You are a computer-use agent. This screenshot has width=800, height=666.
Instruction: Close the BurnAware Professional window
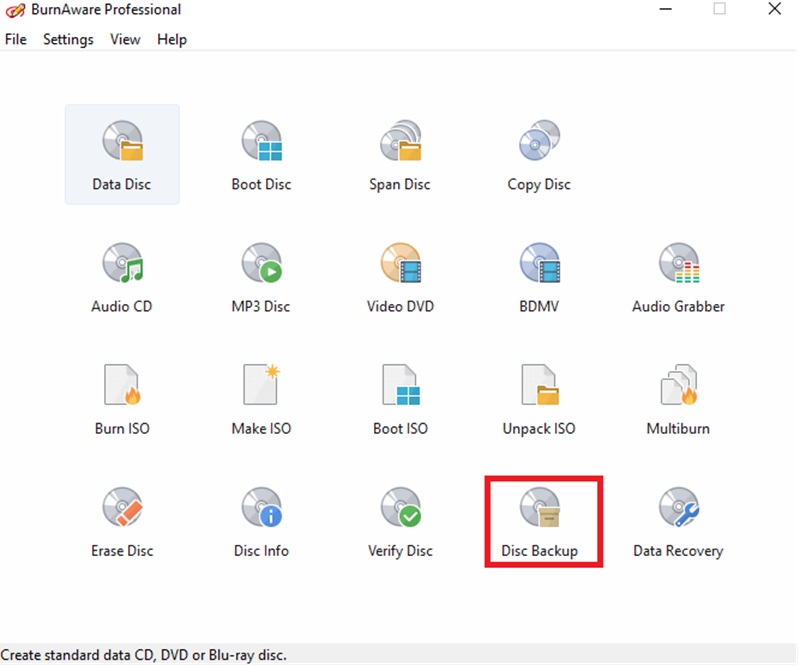click(774, 9)
